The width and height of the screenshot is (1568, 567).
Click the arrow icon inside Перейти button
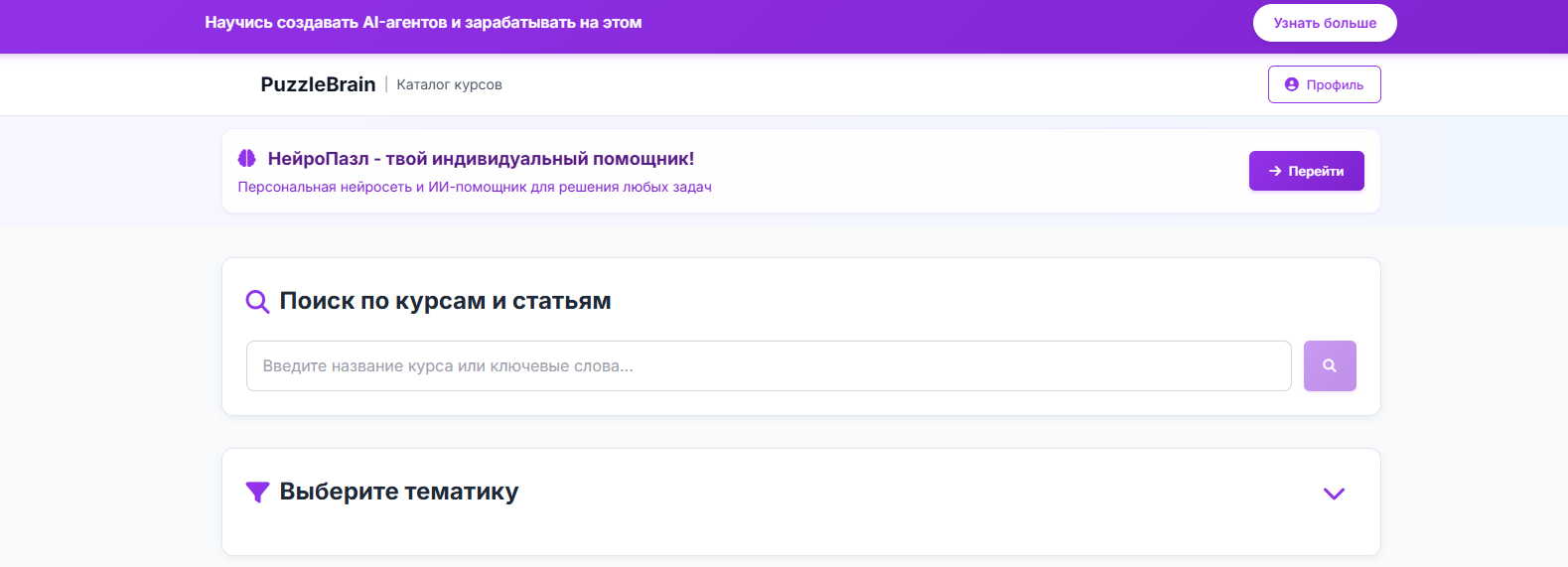click(x=1275, y=172)
